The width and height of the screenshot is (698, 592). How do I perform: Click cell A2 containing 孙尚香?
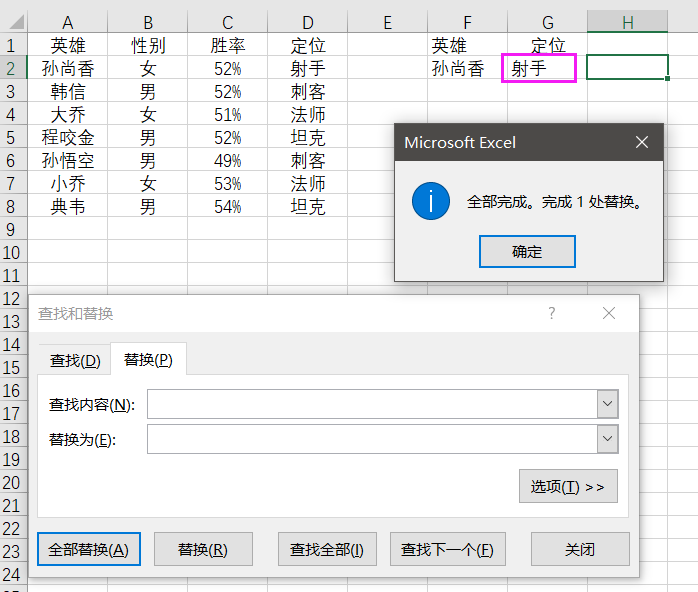(x=67, y=68)
